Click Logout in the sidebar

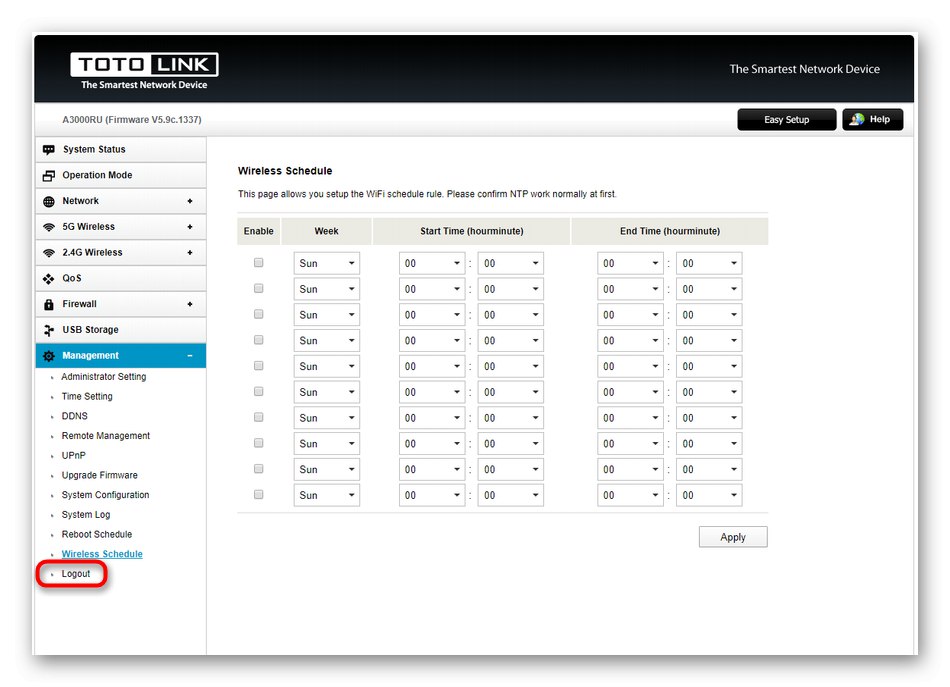[76, 574]
